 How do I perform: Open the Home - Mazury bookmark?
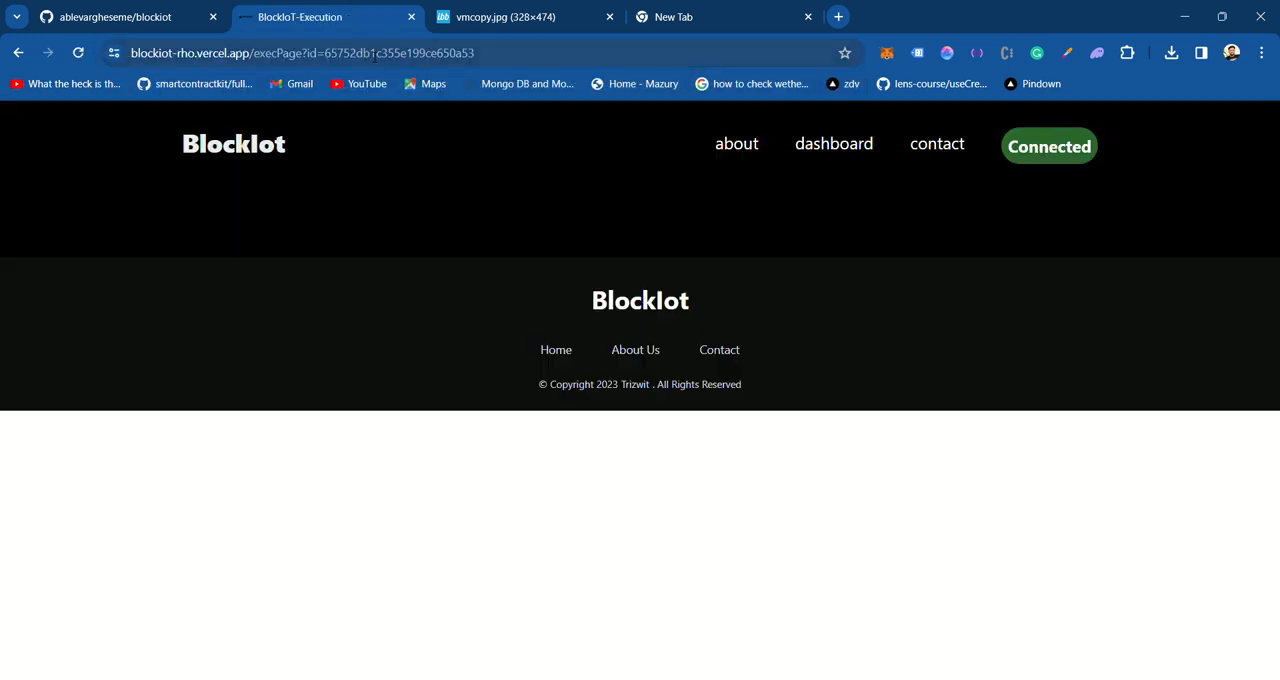tap(635, 84)
